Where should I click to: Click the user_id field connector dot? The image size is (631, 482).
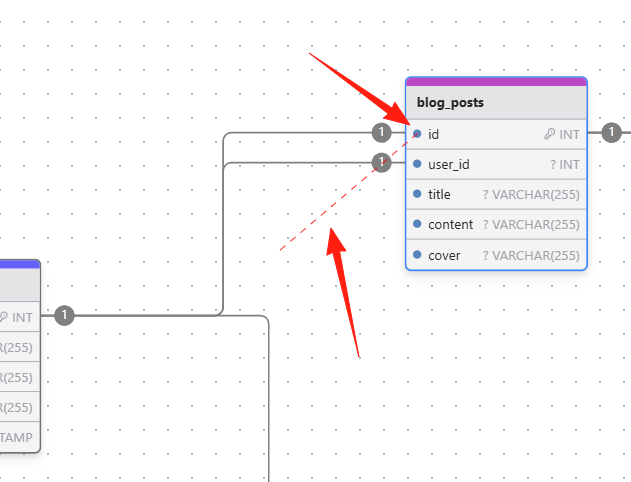pos(417,164)
